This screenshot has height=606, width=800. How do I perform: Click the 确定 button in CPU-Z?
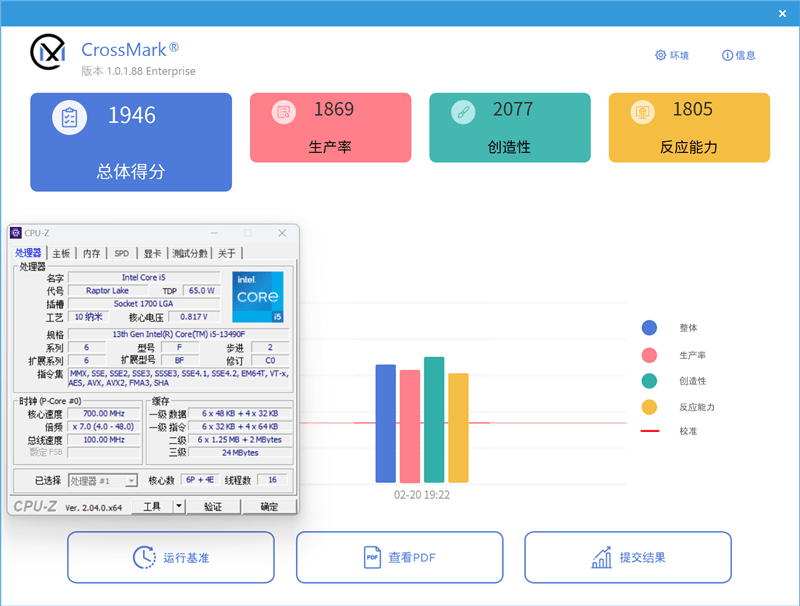269,507
